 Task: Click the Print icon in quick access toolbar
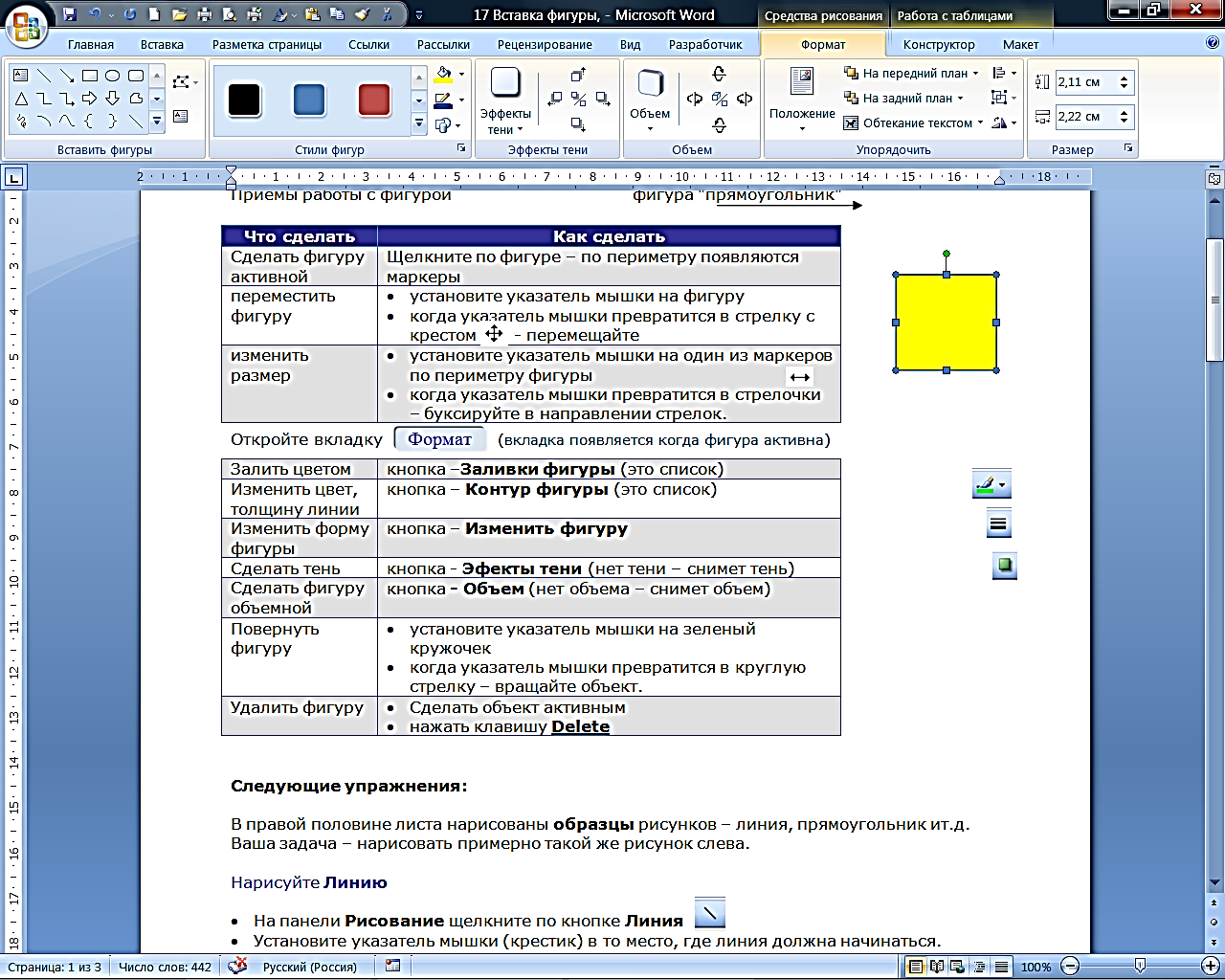pyautogui.click(x=204, y=14)
